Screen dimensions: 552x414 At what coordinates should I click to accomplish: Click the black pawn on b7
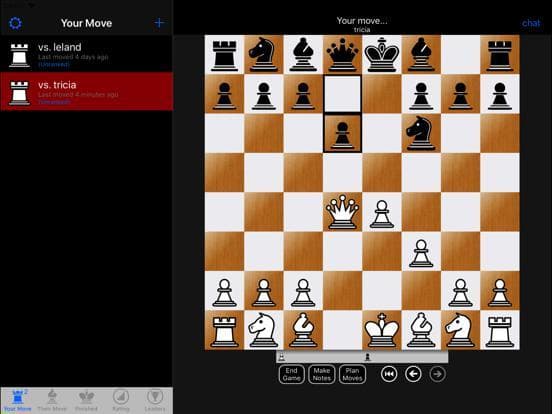coord(264,95)
